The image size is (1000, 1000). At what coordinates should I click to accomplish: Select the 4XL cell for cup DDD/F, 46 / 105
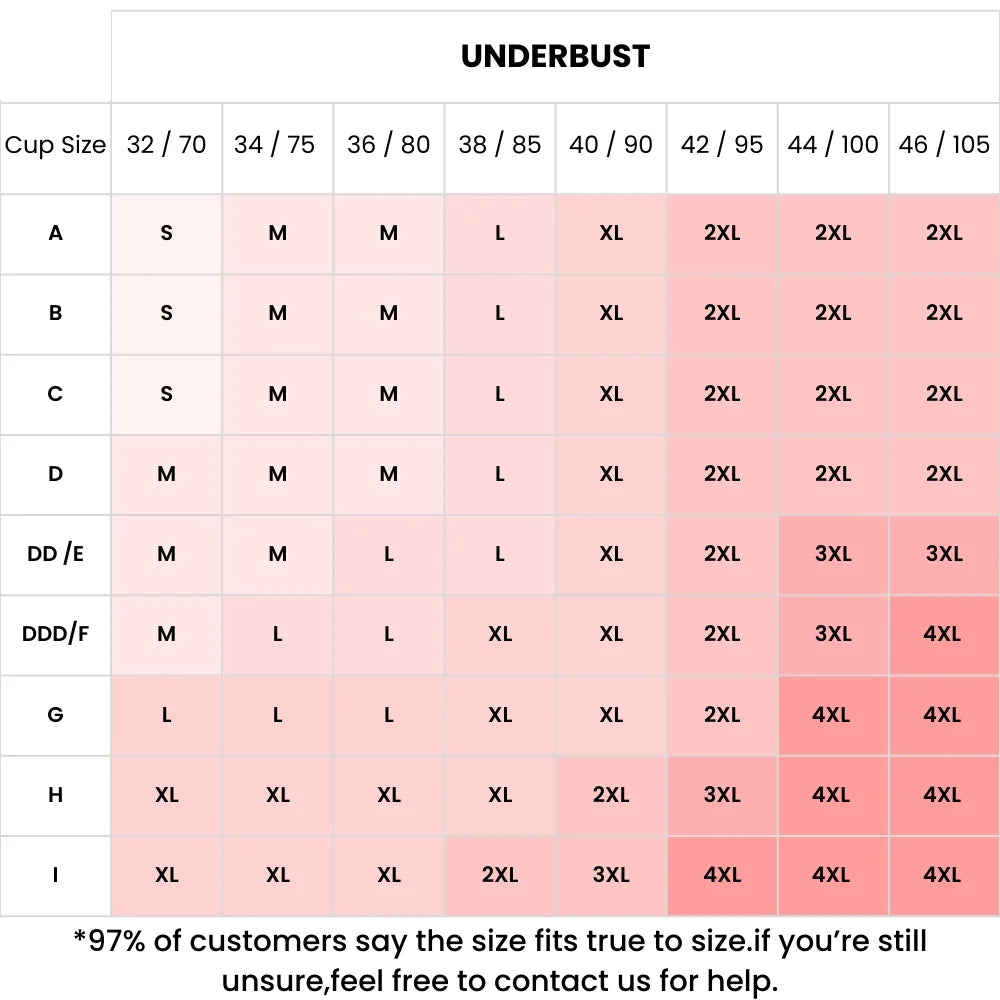point(943,634)
